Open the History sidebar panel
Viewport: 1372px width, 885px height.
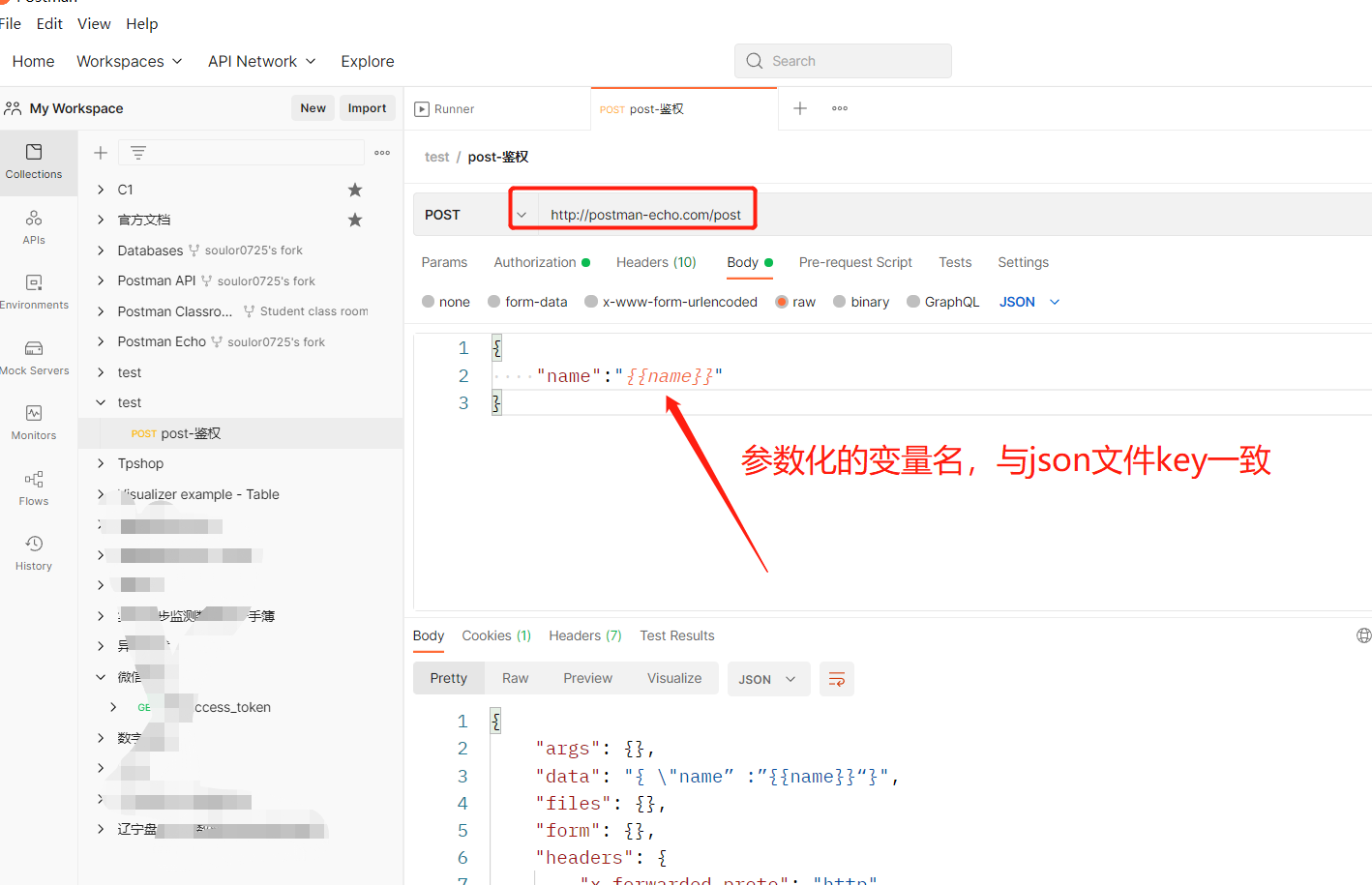34,553
